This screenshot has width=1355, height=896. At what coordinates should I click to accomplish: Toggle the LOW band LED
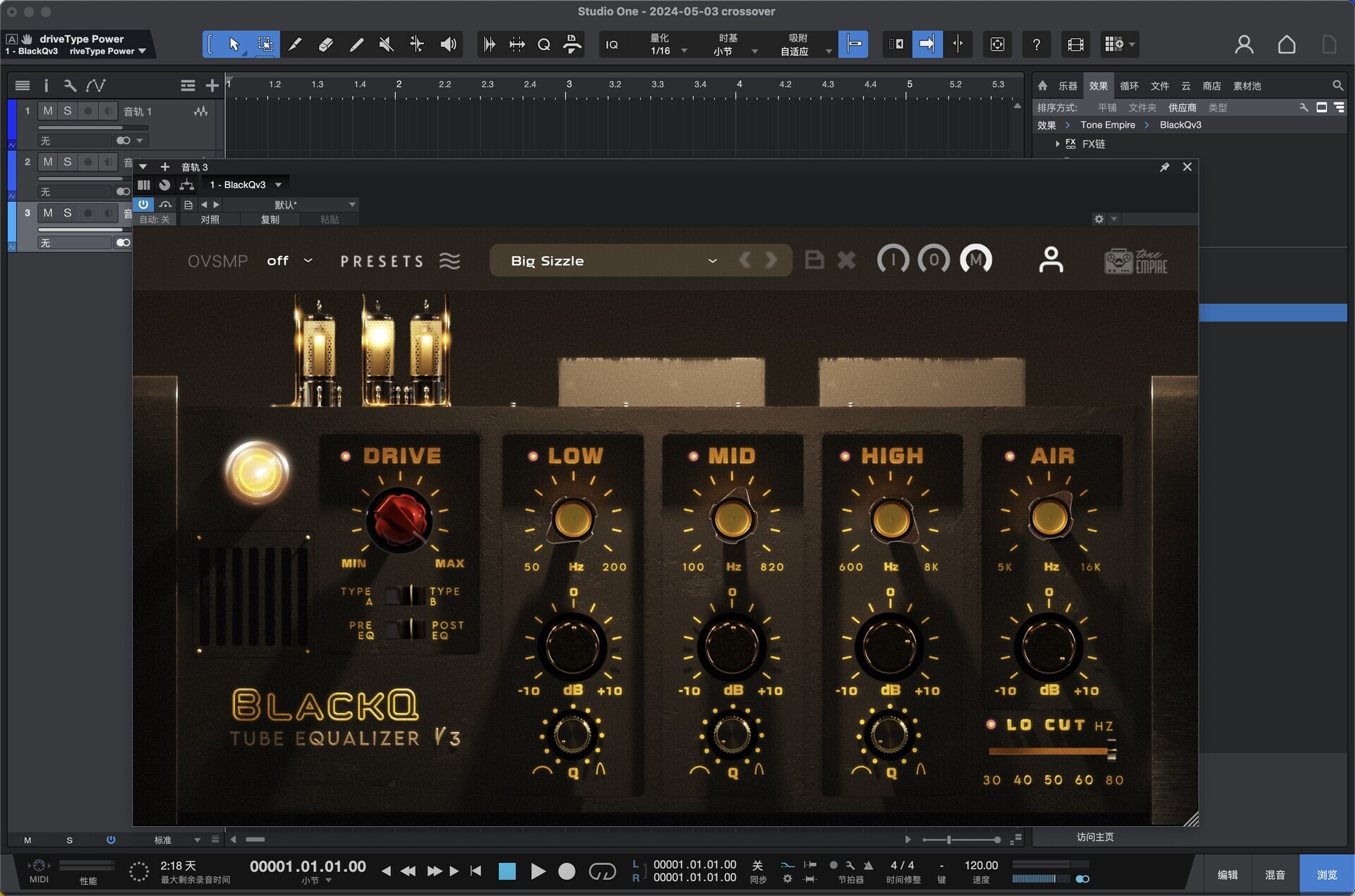(x=533, y=456)
